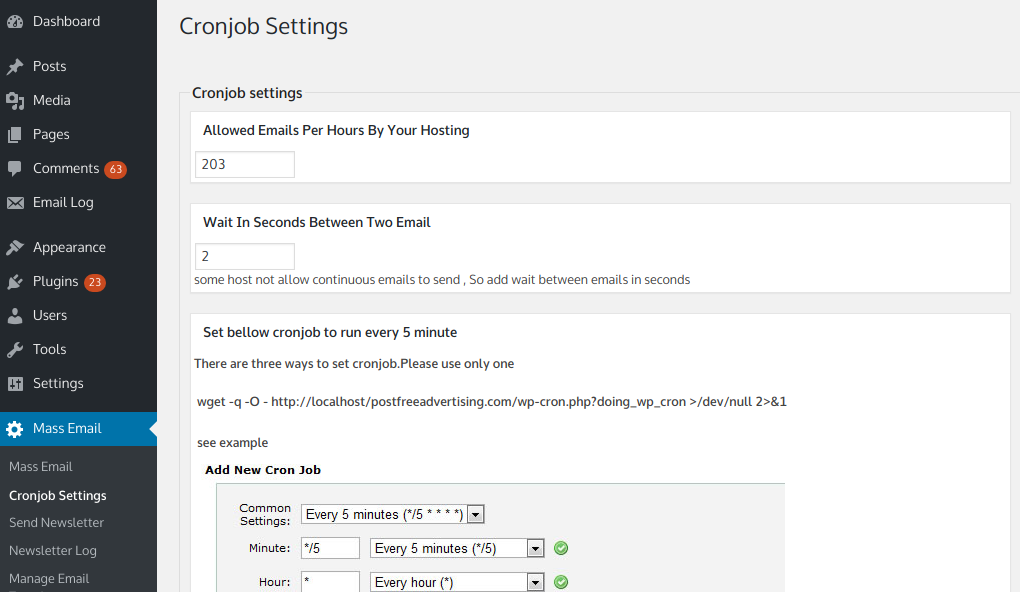Click the Mass Email gear icon
This screenshot has width=1020, height=592.
pyautogui.click(x=15, y=429)
